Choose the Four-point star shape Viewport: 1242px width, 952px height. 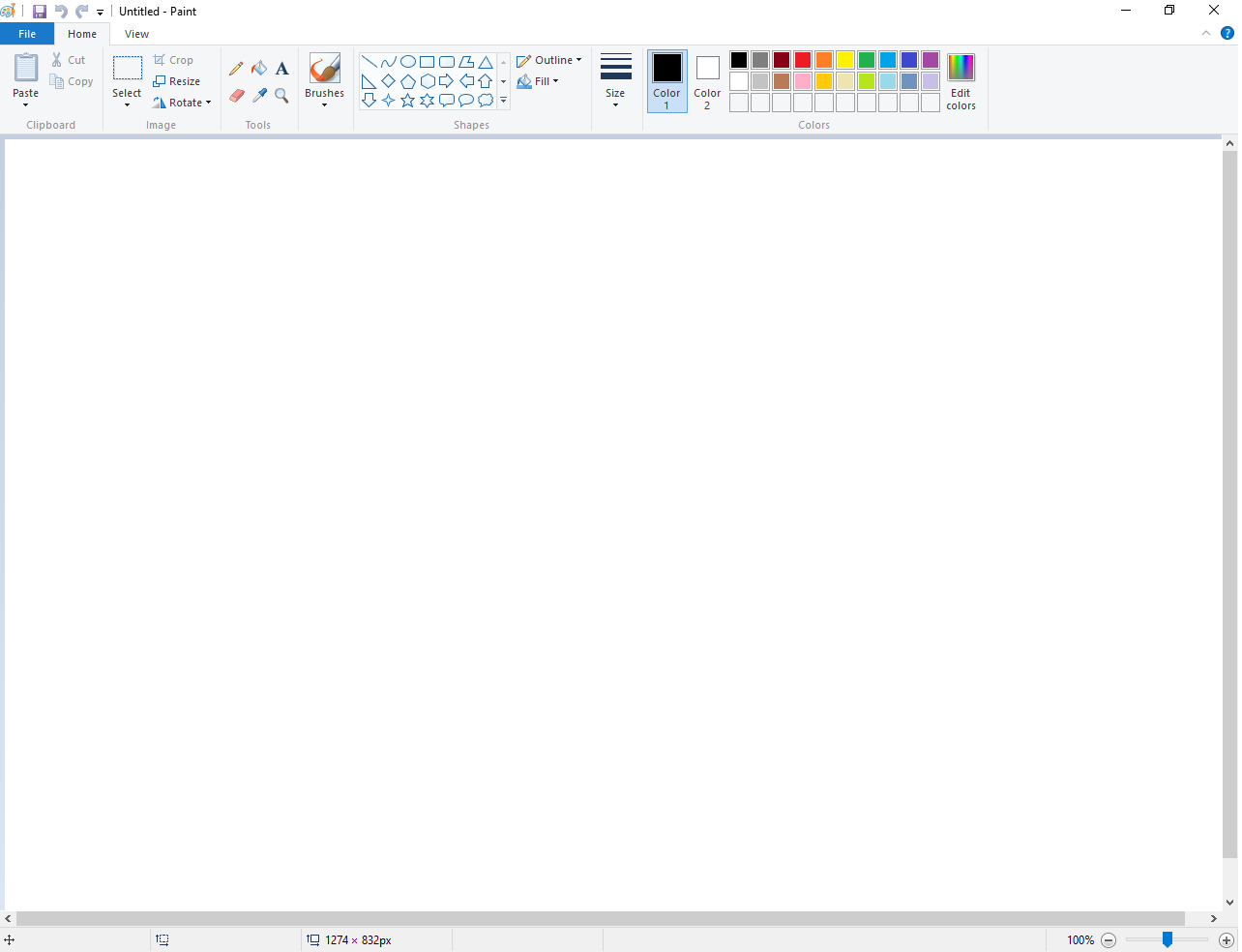point(389,101)
